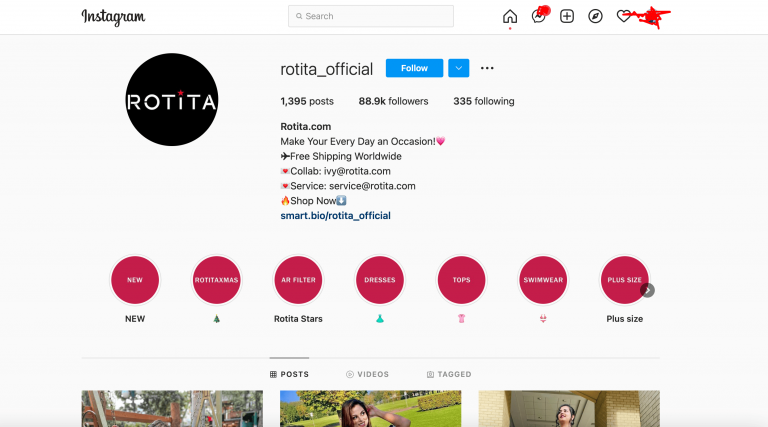Open the AR FILTER highlight circle

point(298,280)
